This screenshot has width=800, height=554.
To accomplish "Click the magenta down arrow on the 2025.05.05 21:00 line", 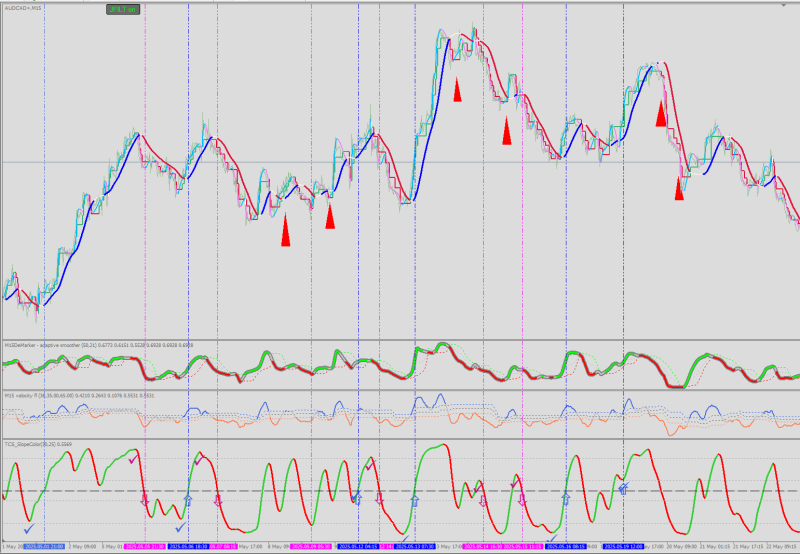I will pyautogui.click(x=144, y=499).
